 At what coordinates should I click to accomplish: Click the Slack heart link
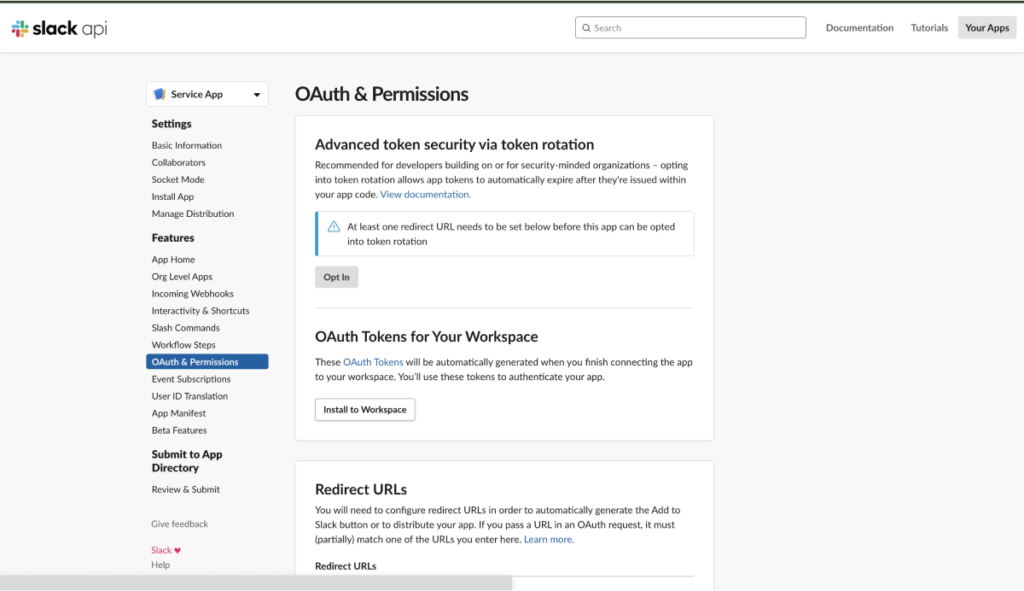(x=166, y=550)
